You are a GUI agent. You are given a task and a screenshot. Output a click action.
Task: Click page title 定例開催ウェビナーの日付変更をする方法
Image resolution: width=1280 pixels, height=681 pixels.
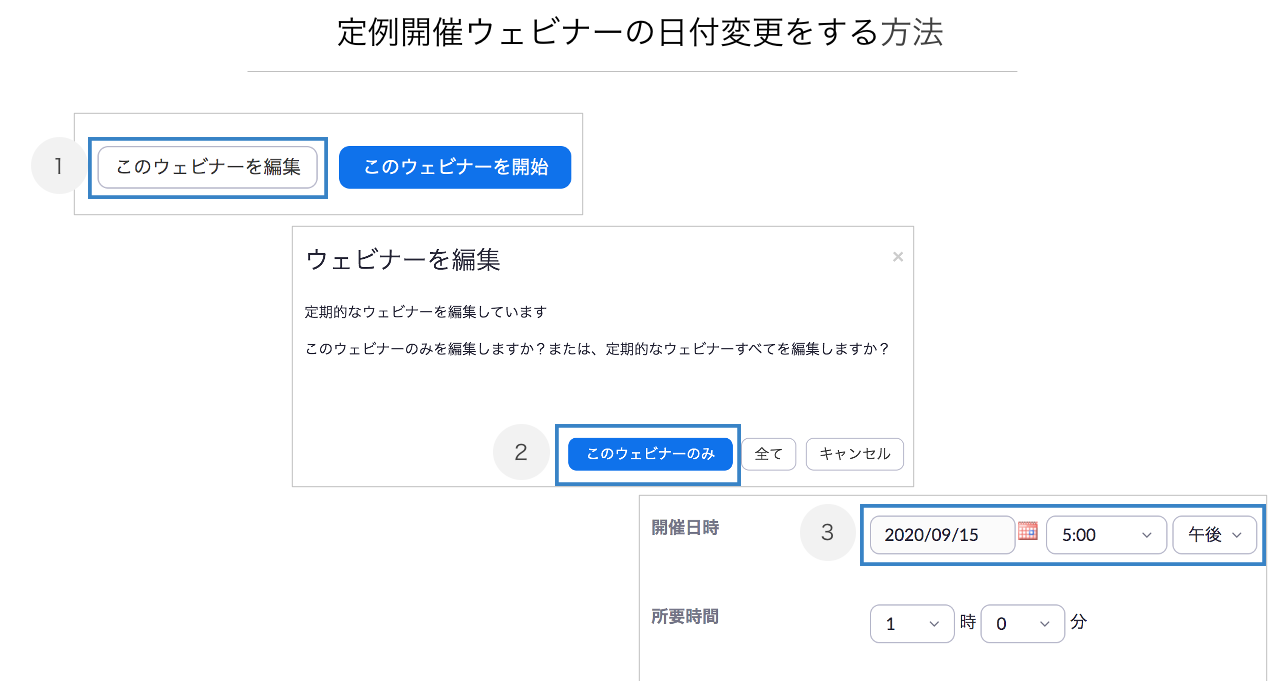click(640, 32)
